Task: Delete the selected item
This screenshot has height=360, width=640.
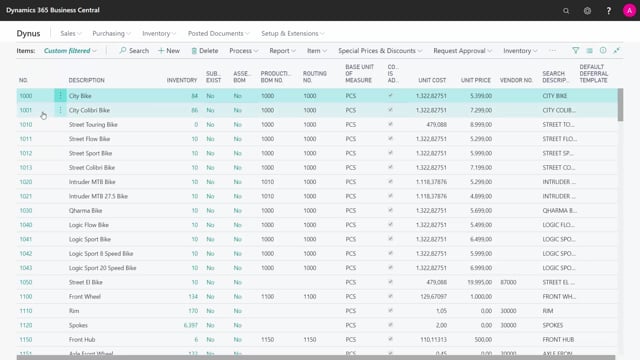Action: [x=205, y=51]
